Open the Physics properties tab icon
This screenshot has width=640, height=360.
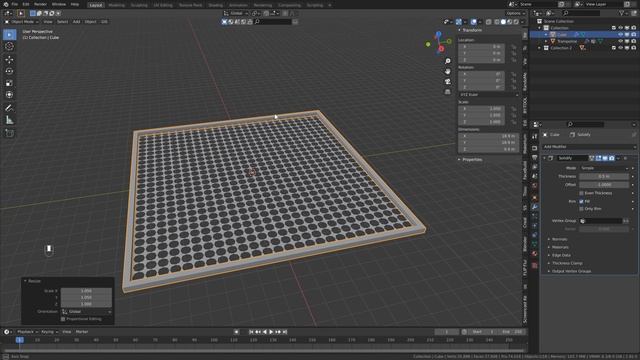535,226
